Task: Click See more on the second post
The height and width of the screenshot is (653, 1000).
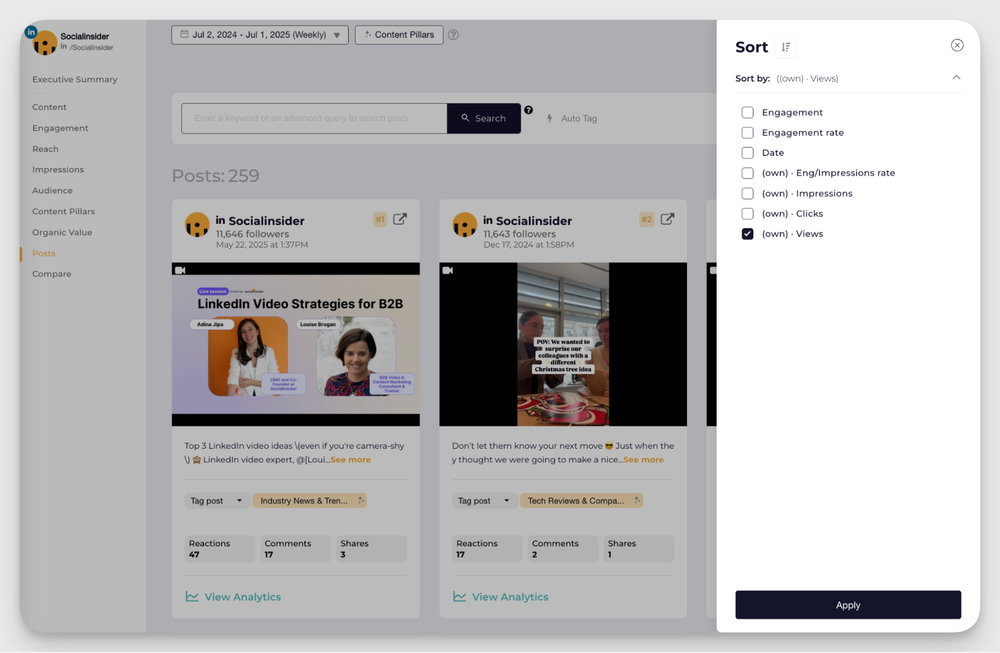Action: (643, 460)
